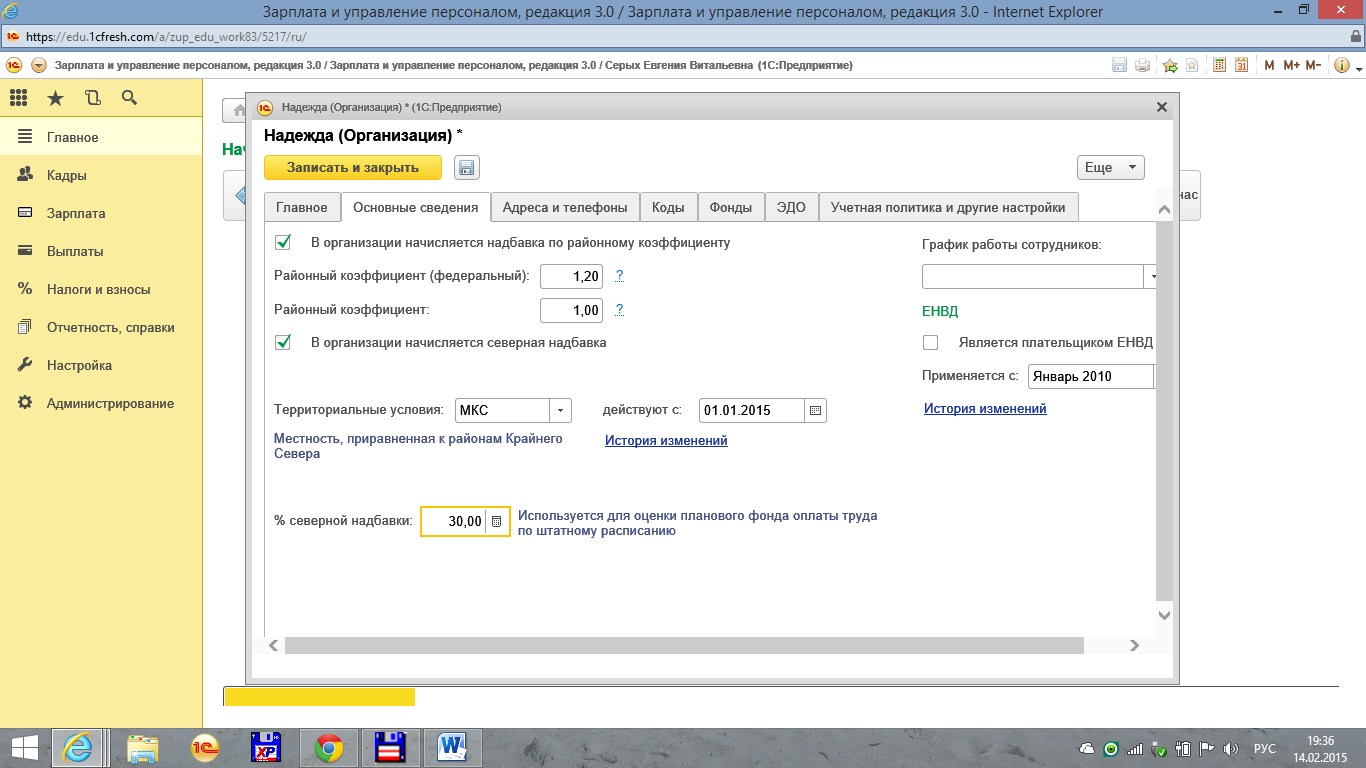Viewport: 1366px width, 768px height.
Task: Expand График работы сотрудников dropdown arrow
Action: point(1150,276)
